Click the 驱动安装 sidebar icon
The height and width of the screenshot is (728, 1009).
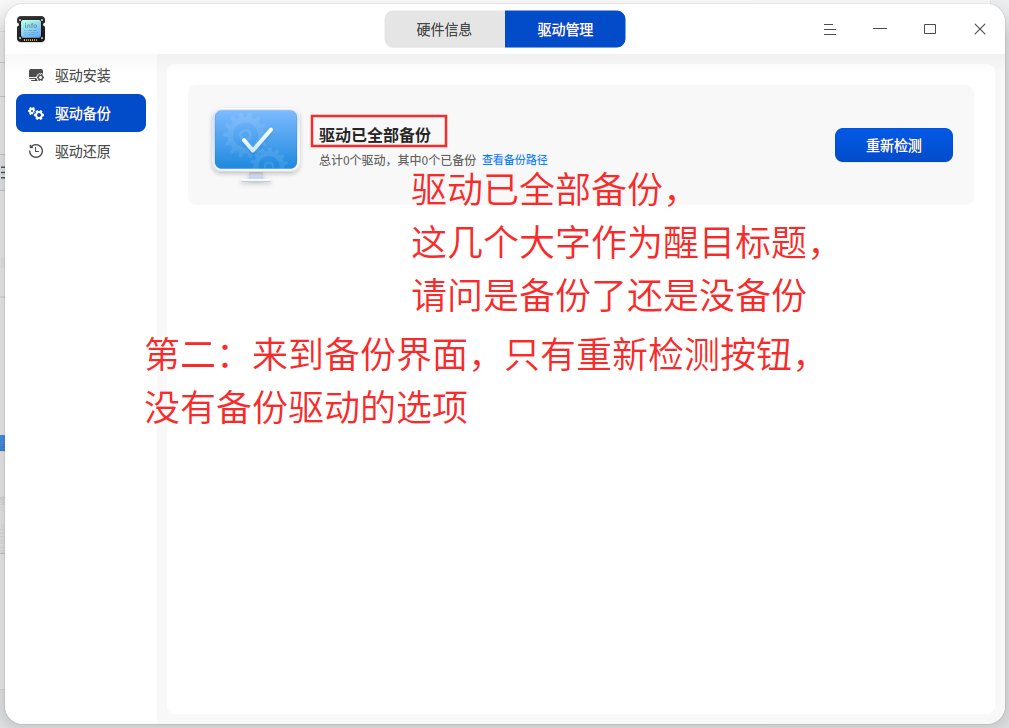[x=36, y=75]
